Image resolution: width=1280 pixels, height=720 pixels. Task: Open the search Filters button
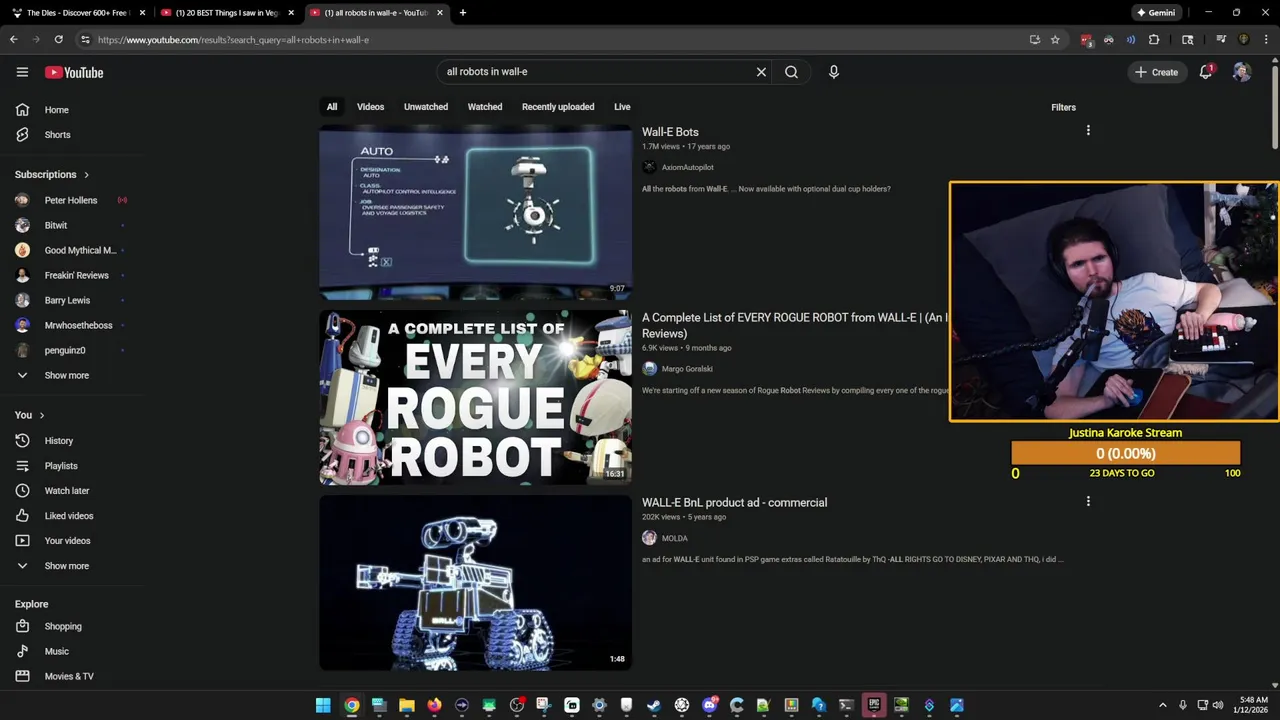click(1063, 107)
